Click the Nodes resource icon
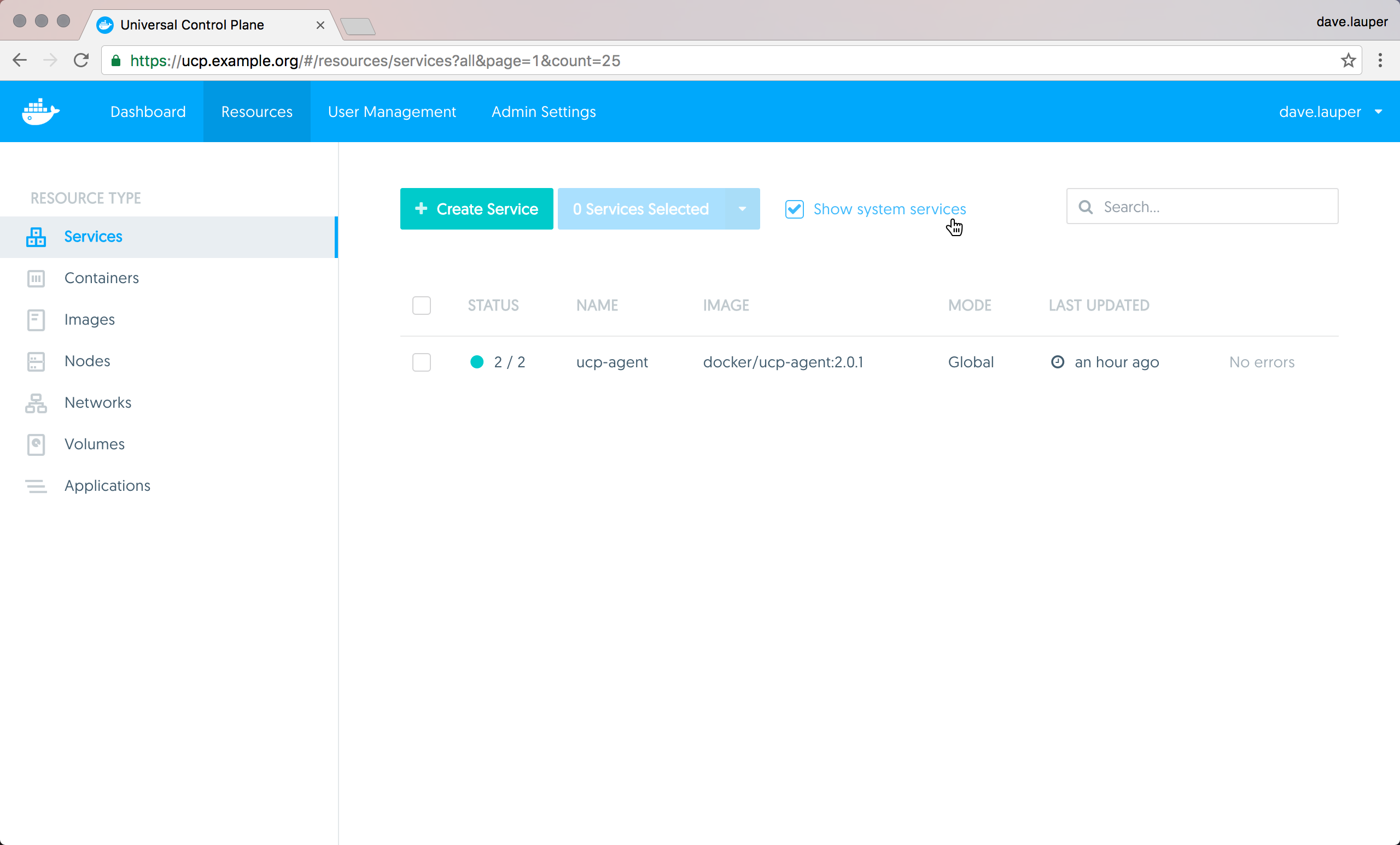 pyautogui.click(x=36, y=361)
